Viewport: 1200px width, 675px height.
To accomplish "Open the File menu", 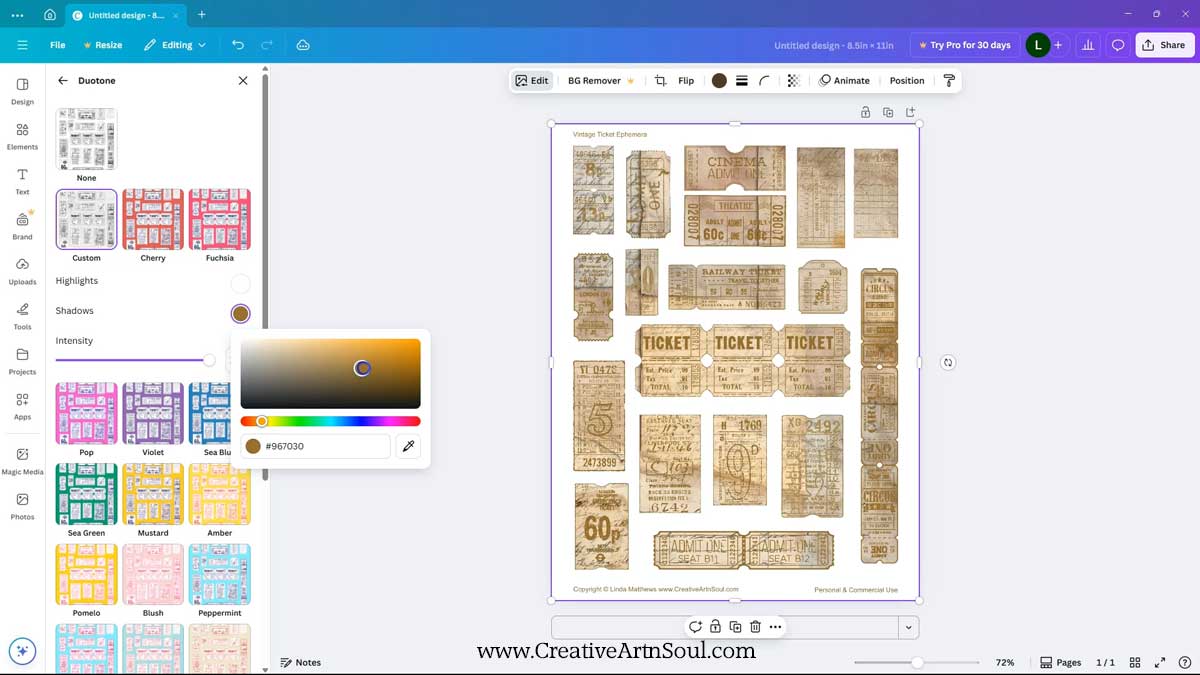I will pyautogui.click(x=58, y=45).
